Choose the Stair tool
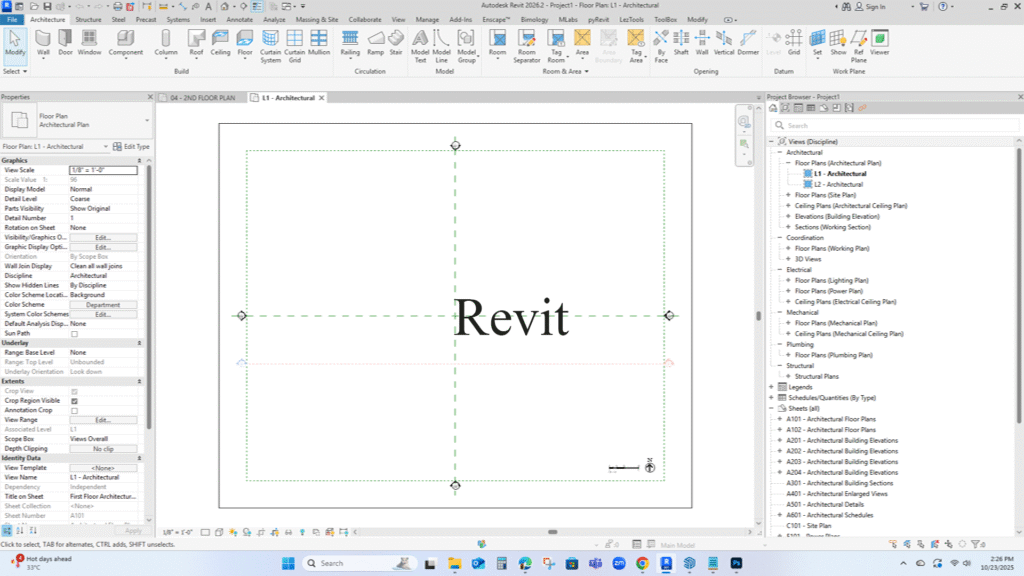Screen dimensions: 1024x576 pos(396,42)
